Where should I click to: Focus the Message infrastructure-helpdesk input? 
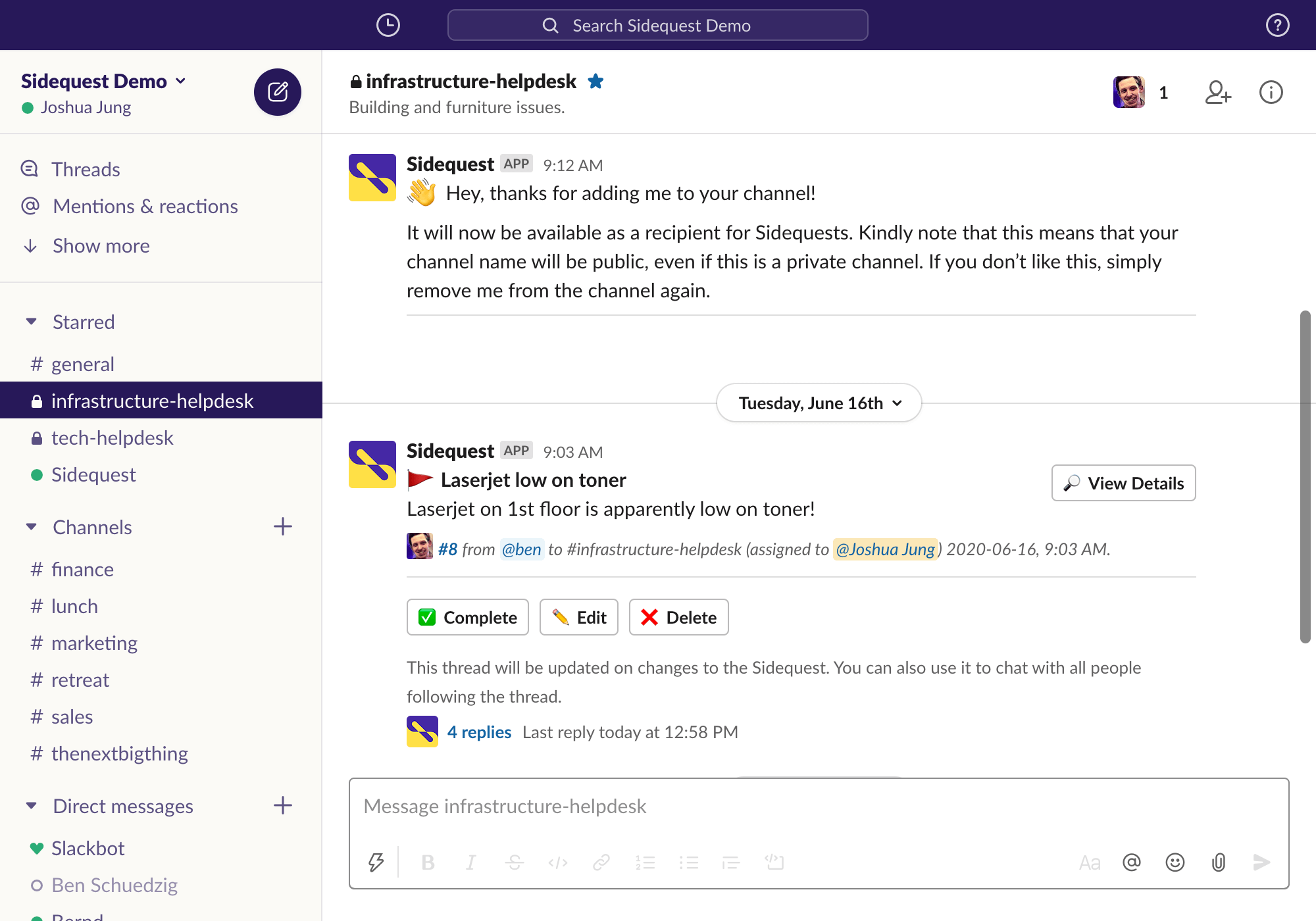[x=819, y=807]
